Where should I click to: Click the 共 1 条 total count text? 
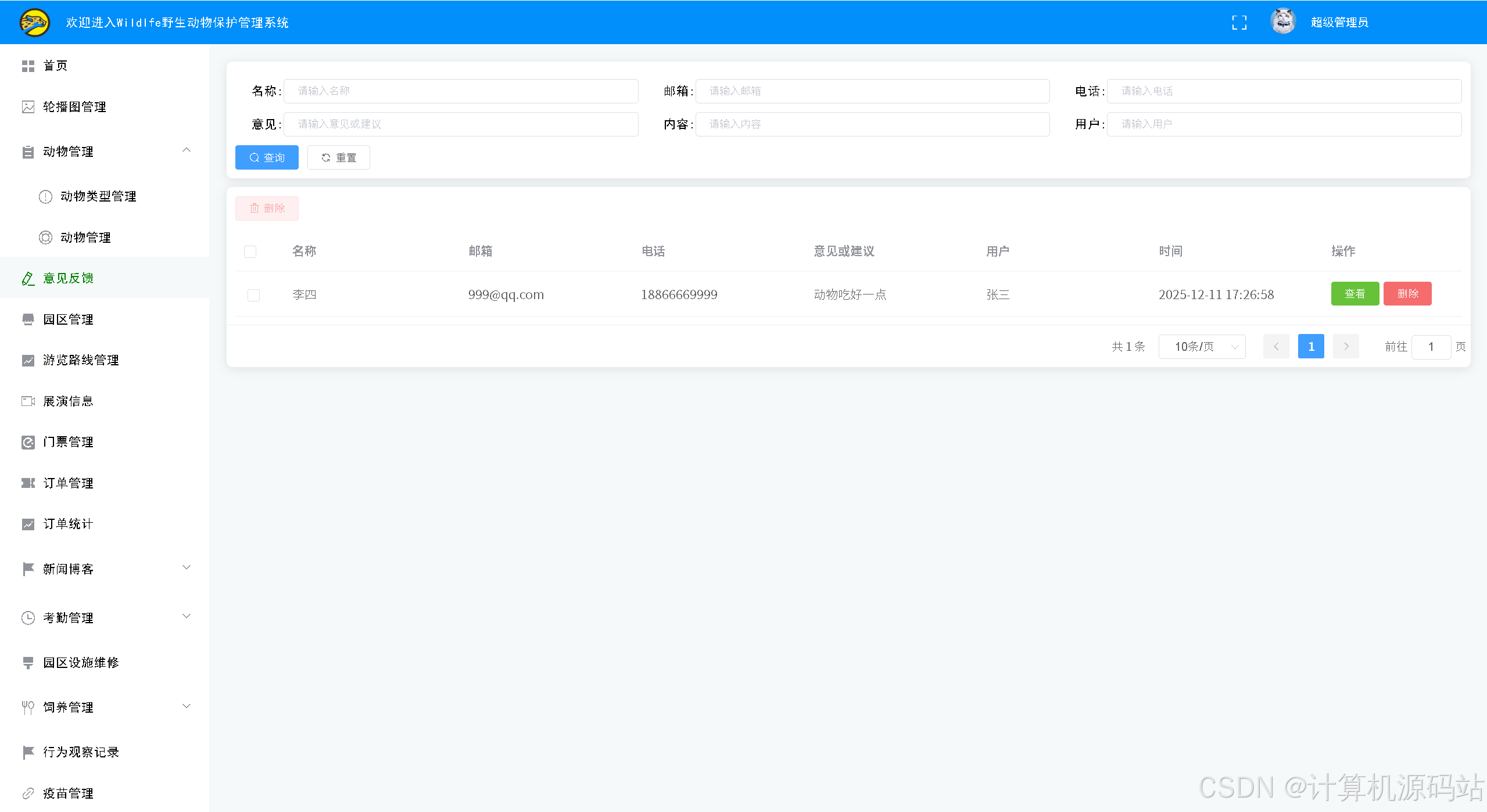(x=1128, y=347)
